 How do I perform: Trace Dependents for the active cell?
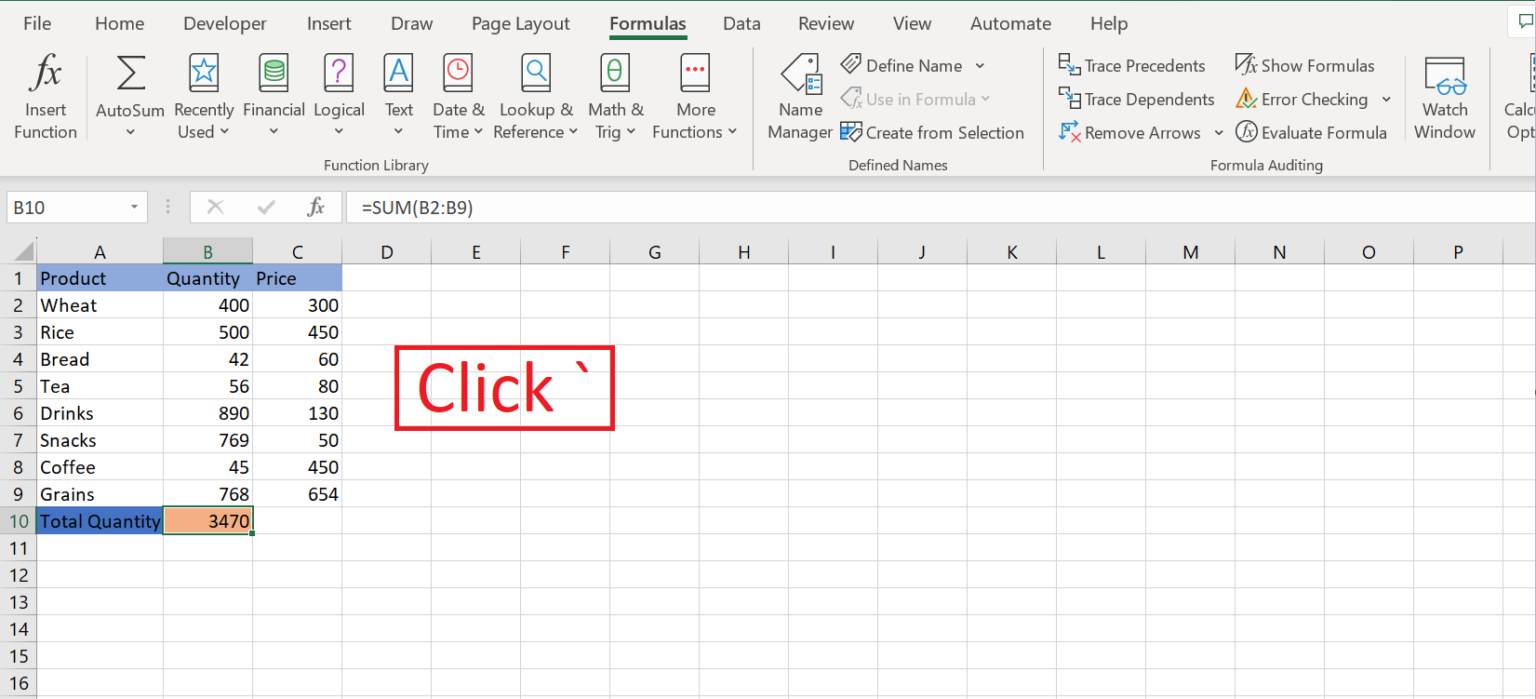point(1136,99)
